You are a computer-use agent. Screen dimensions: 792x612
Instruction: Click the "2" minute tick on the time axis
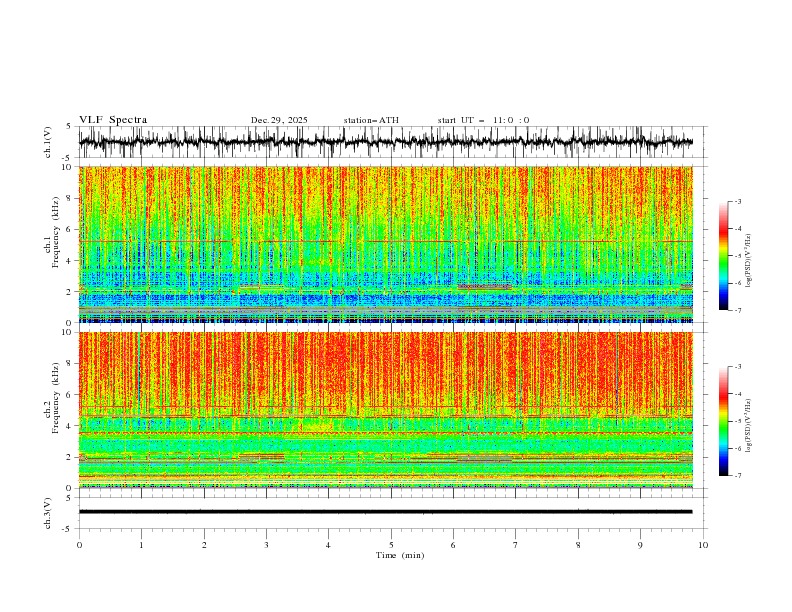click(x=204, y=545)
